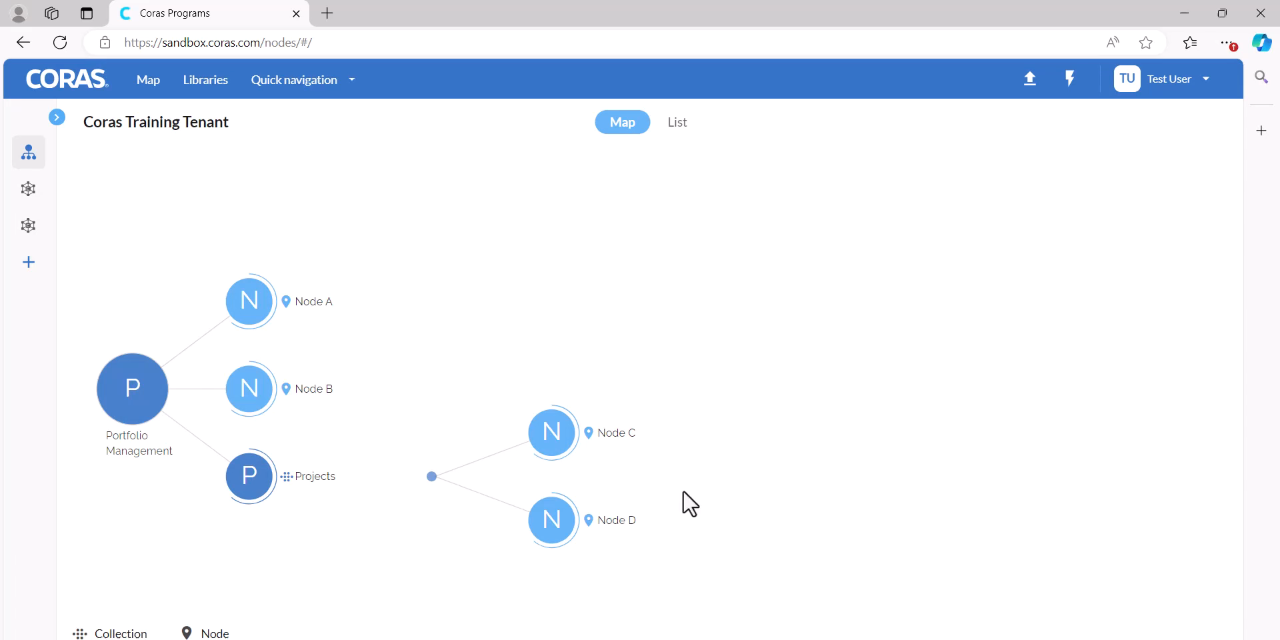Open the favorites list icon
Image resolution: width=1280 pixels, height=640 pixels.
[x=1190, y=42]
